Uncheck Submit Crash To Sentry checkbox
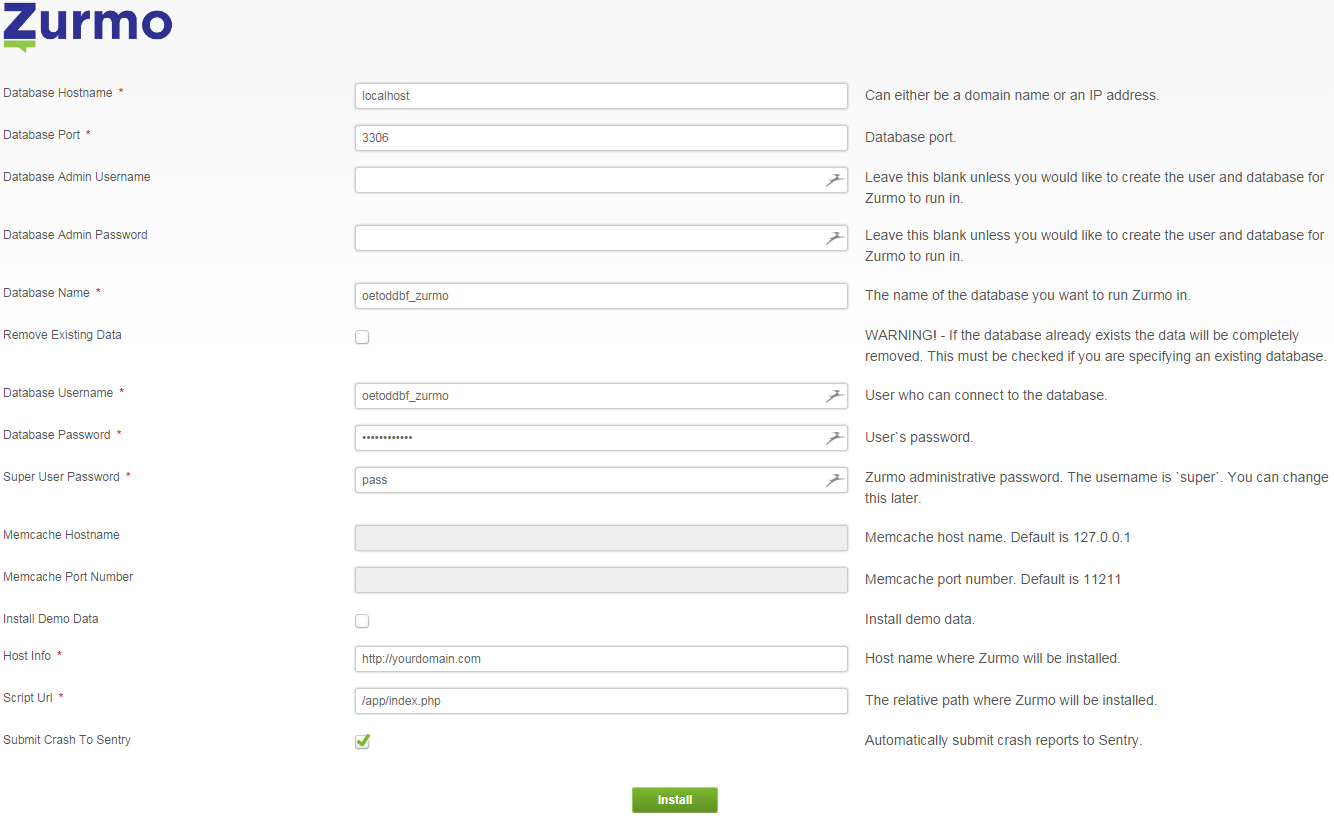The height and width of the screenshot is (820, 1334). click(362, 741)
